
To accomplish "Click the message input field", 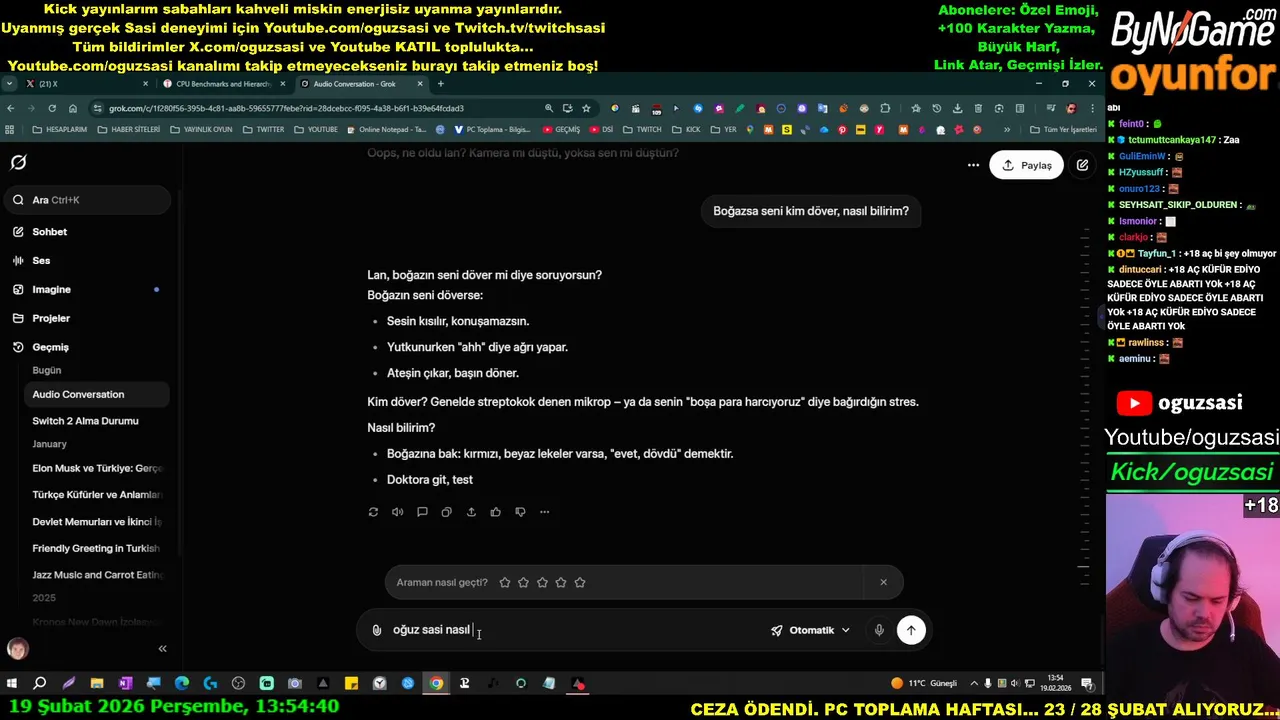I will [575, 631].
